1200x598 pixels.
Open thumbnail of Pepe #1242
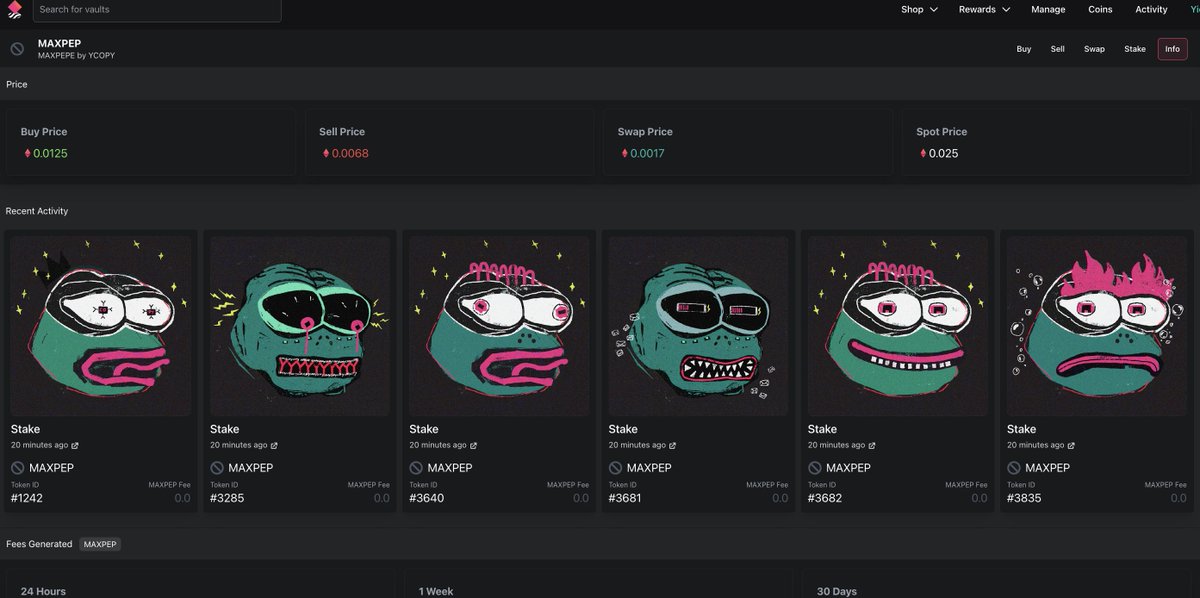tap(100, 325)
